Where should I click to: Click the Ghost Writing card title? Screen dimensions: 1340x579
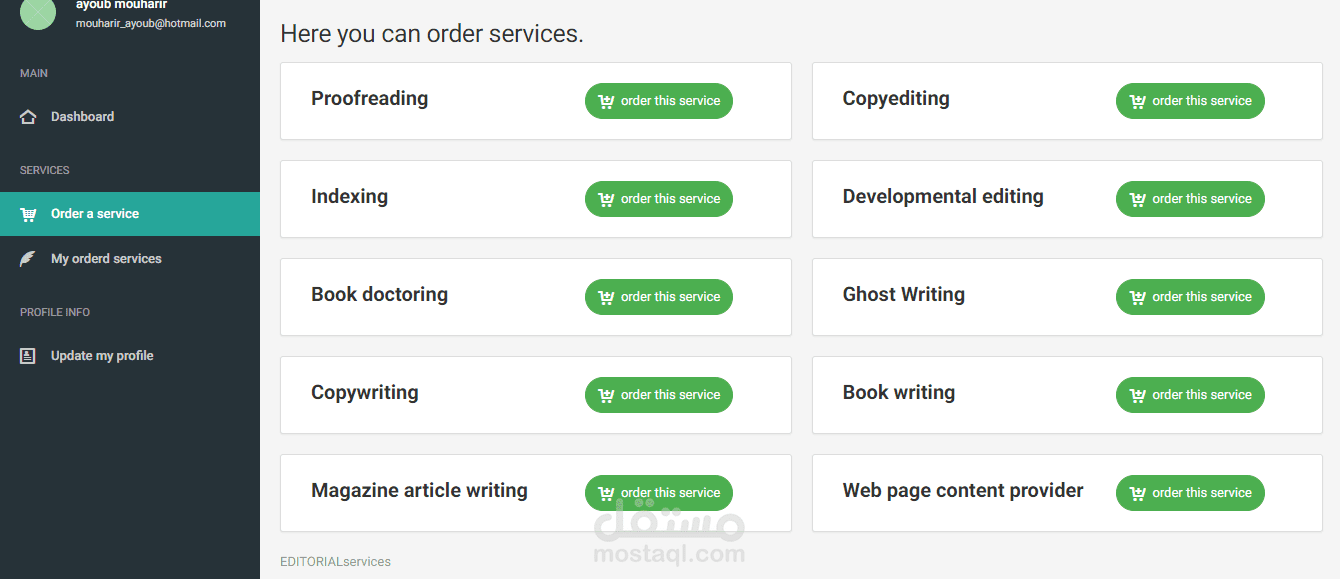[904, 295]
